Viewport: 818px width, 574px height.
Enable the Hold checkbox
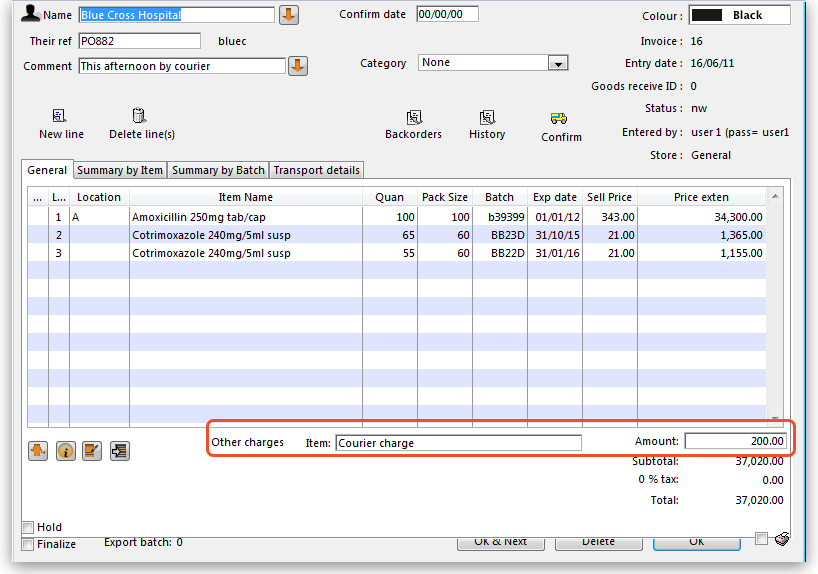click(x=28, y=527)
